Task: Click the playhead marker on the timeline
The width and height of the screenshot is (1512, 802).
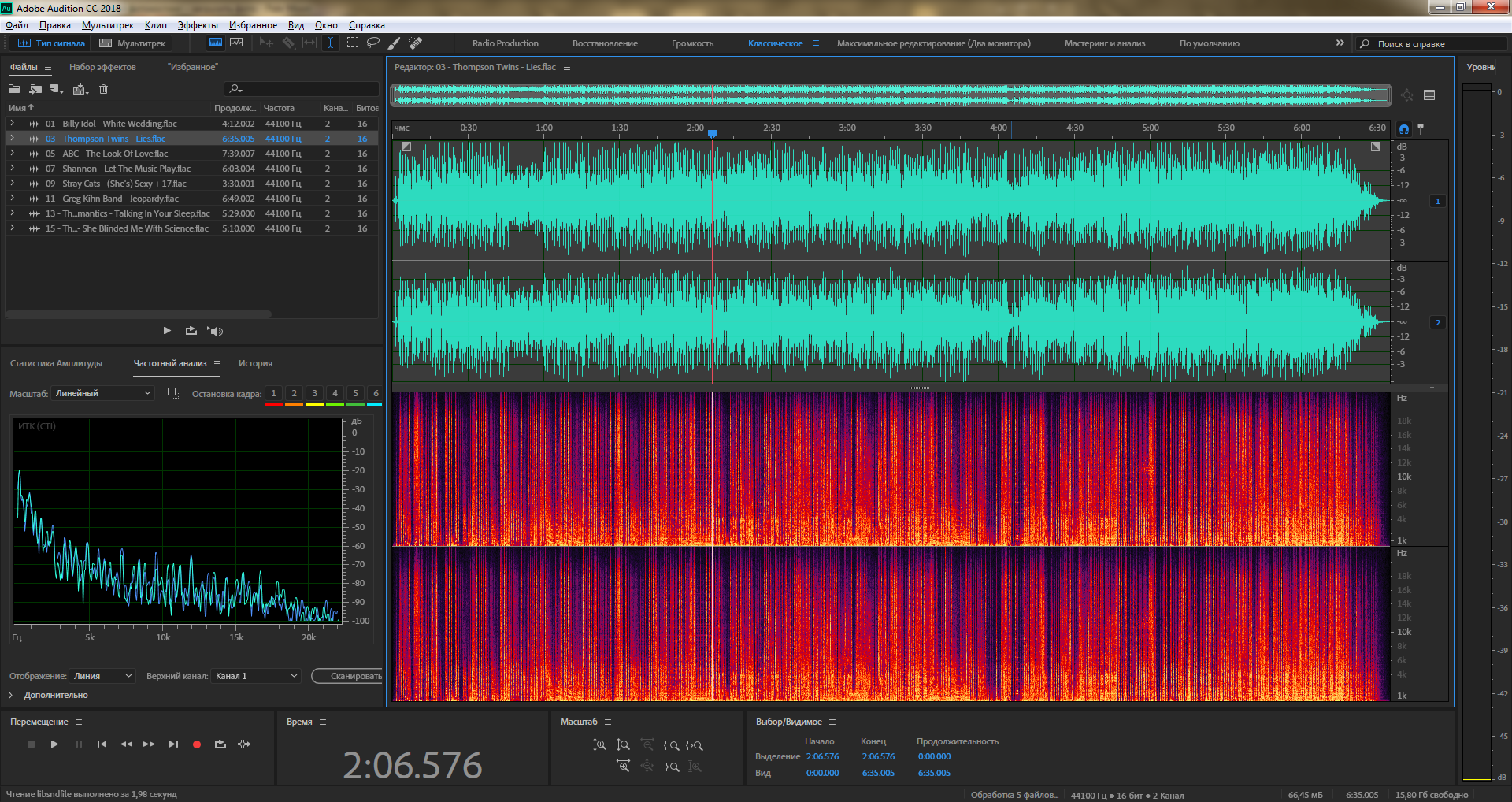Action: tap(712, 134)
